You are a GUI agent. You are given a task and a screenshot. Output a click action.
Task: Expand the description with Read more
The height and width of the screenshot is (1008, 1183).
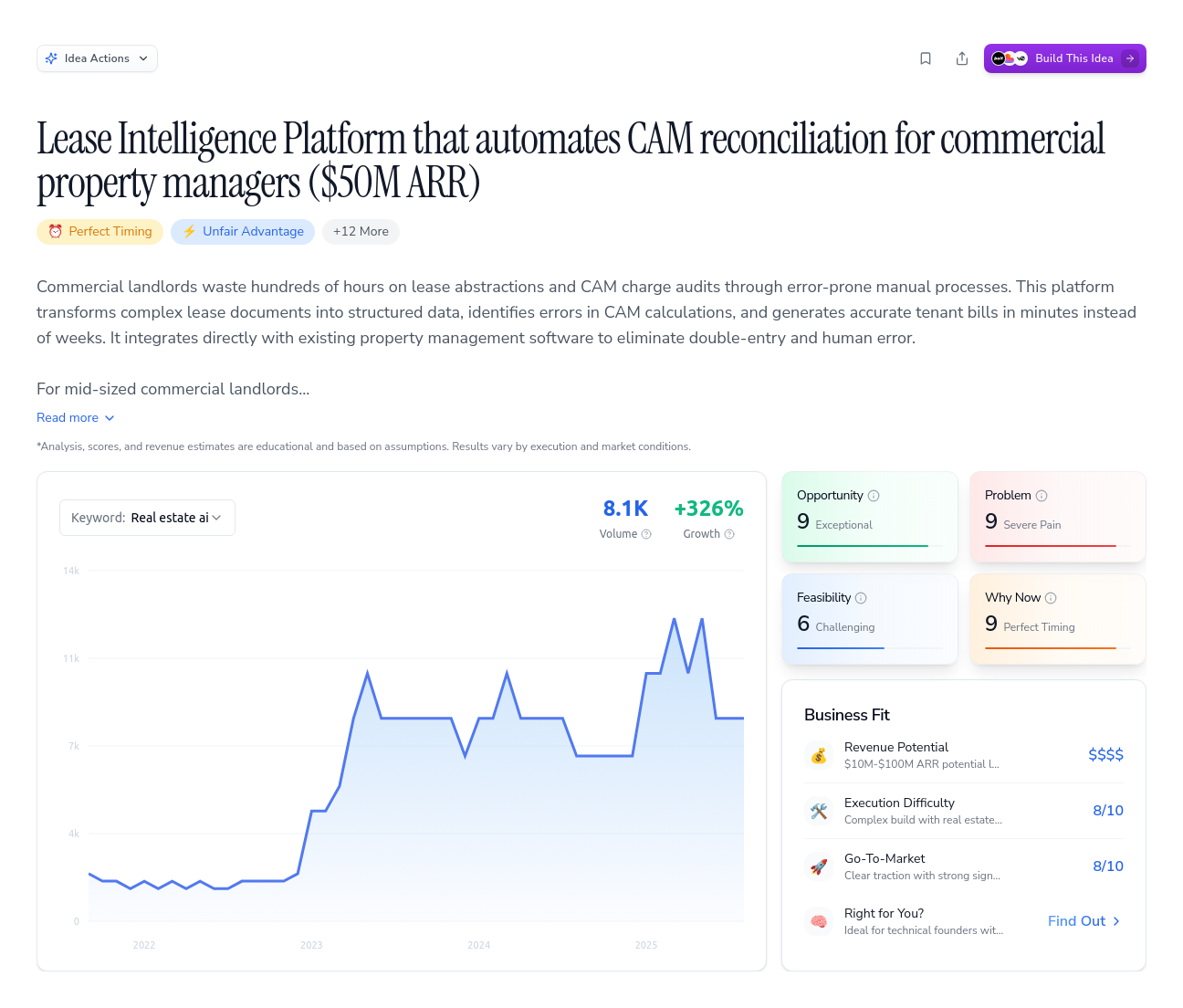point(76,417)
